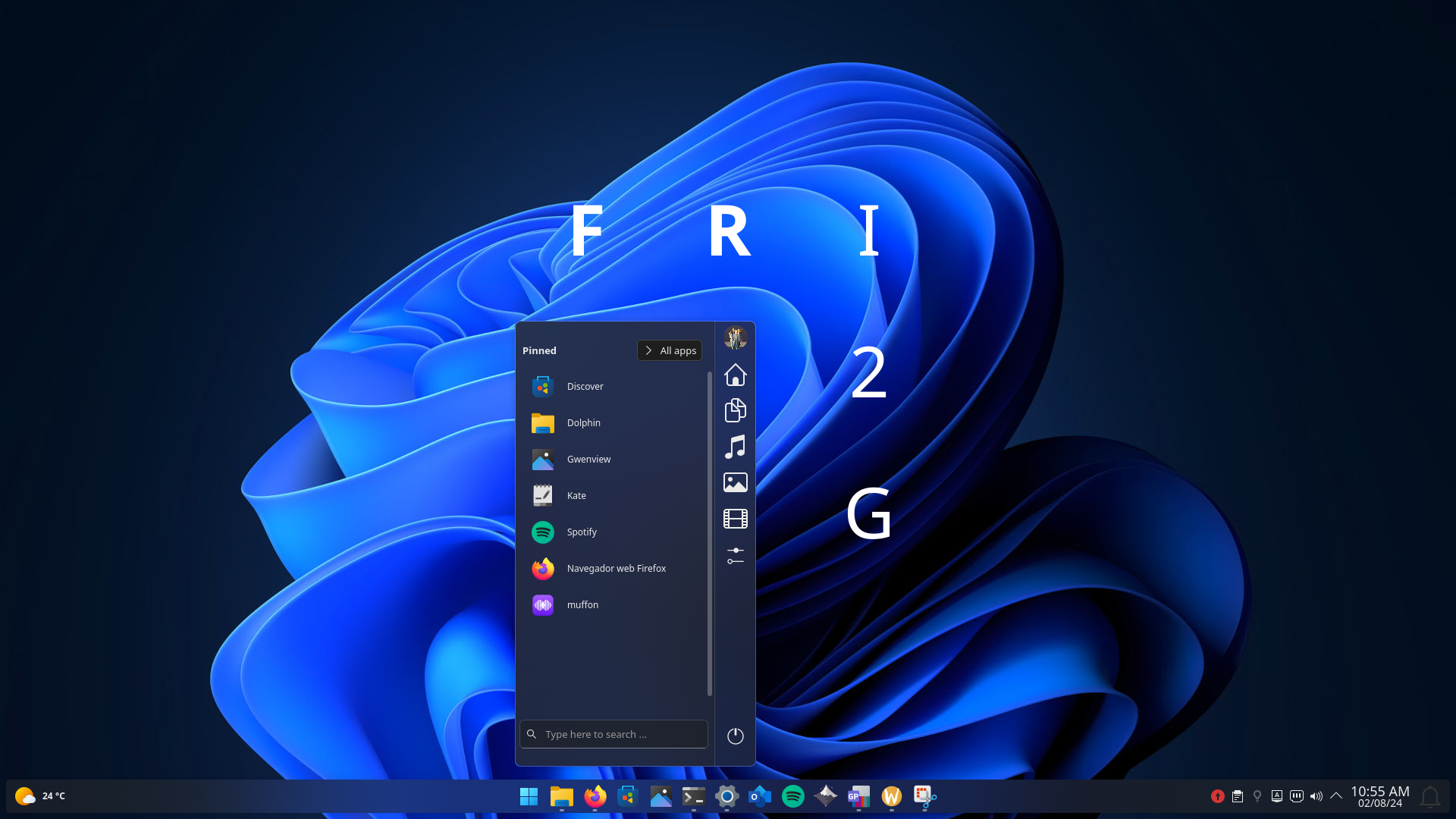Open Spotify from the taskbar
This screenshot has width=1456, height=819.
coord(792,796)
